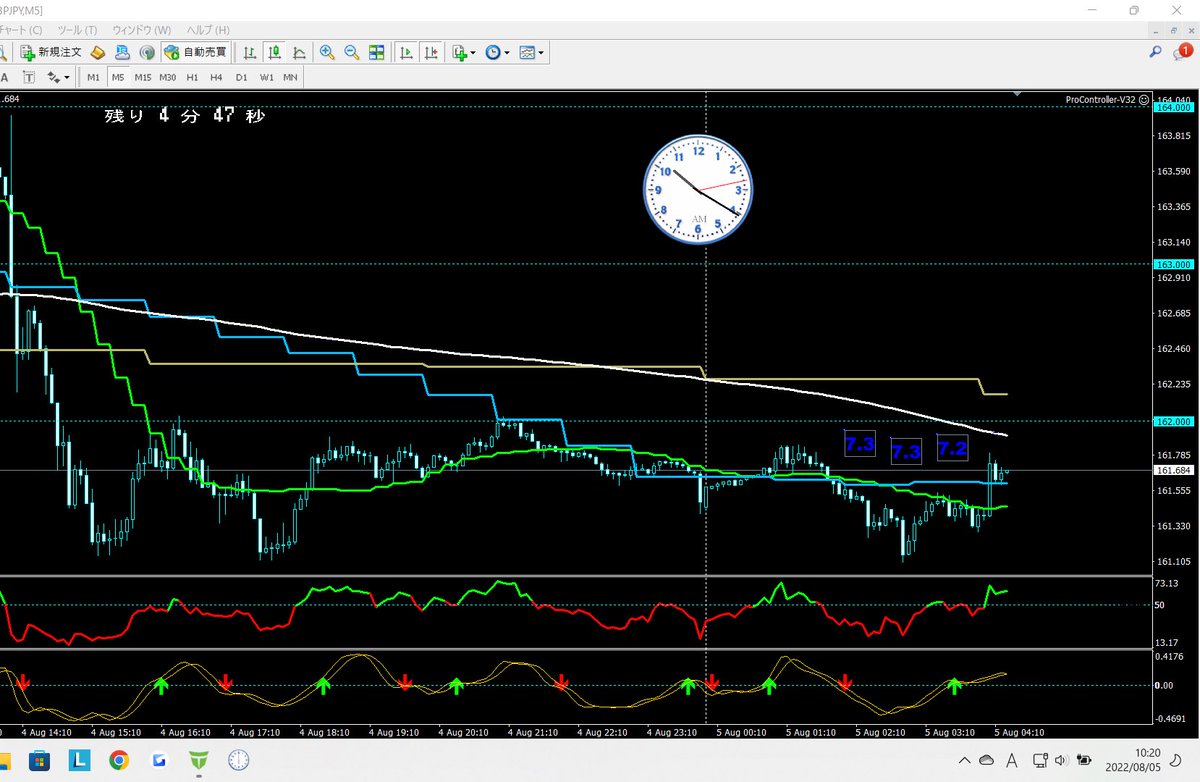This screenshot has height=782, width=1200.
Task: Click the signal broadcast icon
Action: coord(146,52)
